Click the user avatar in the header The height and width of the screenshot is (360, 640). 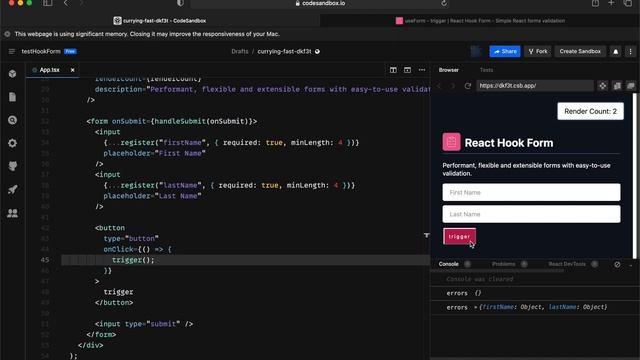(476, 51)
